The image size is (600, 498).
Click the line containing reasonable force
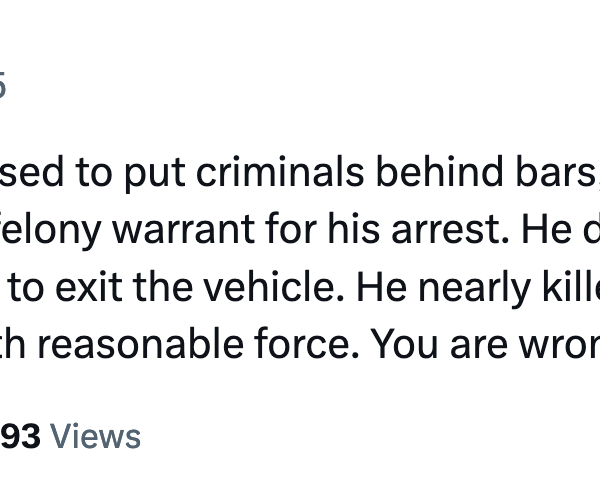[x=300, y=345]
